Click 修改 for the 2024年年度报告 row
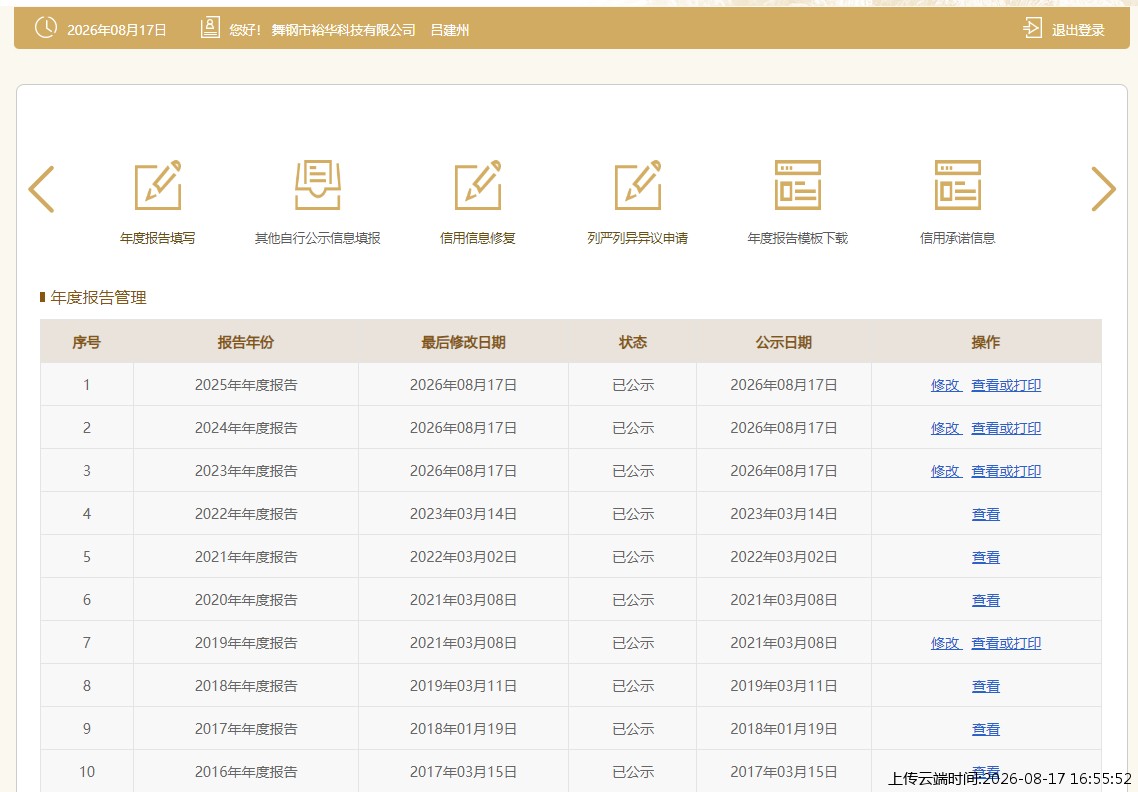 tap(946, 428)
